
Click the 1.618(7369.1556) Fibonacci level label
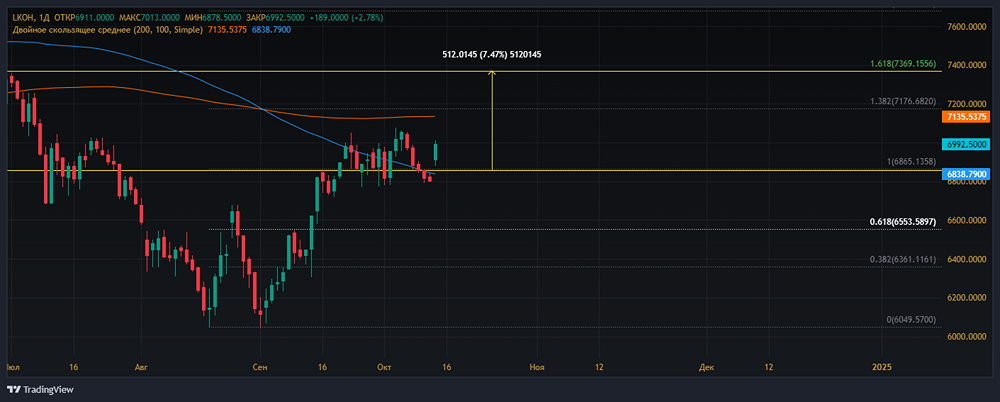pos(902,64)
